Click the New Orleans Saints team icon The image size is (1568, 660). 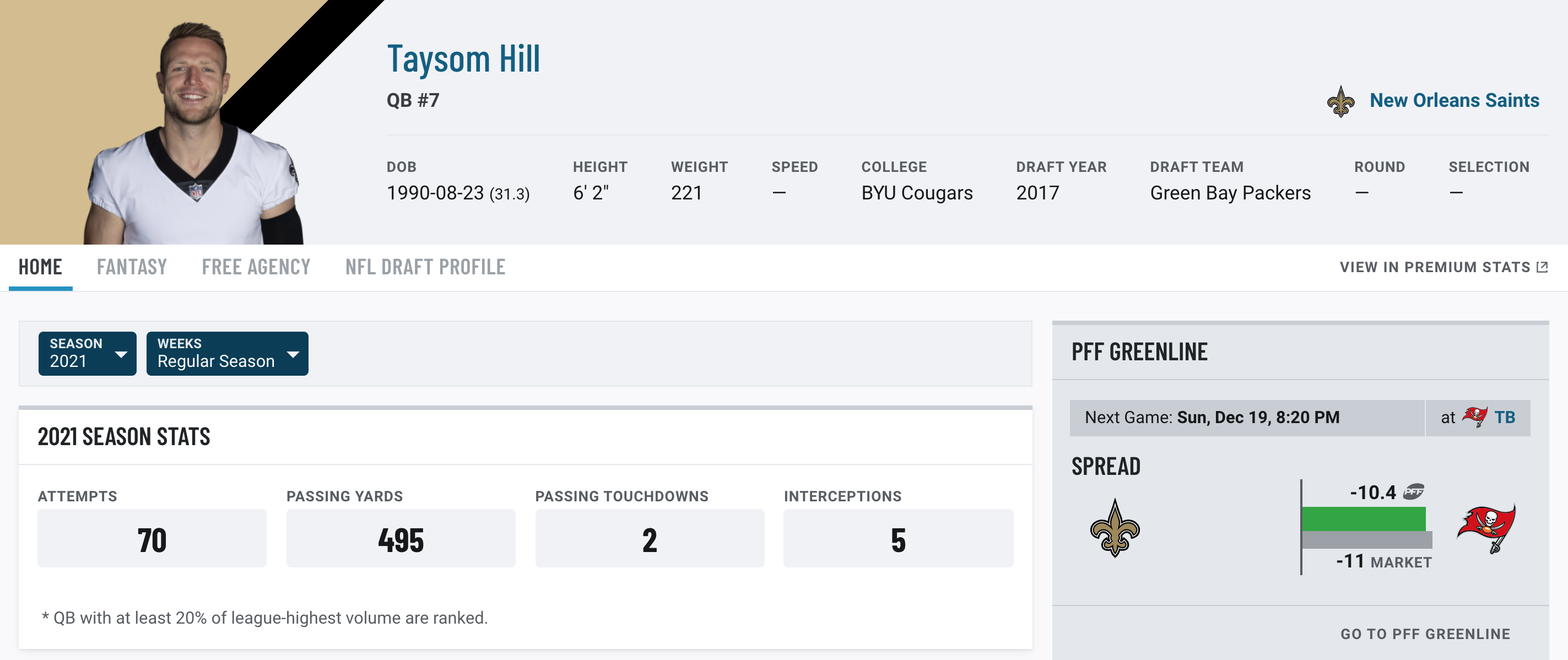1339,99
